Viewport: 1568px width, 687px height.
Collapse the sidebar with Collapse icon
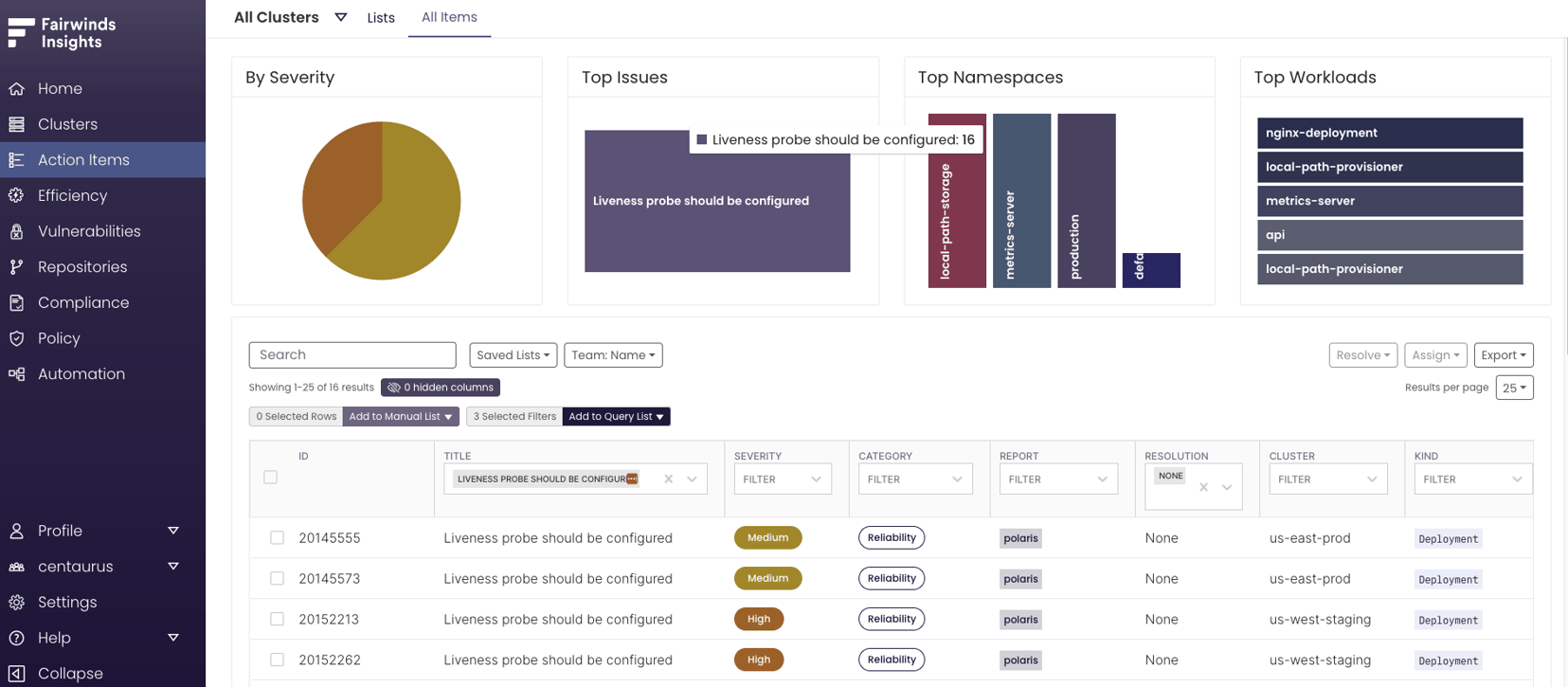point(16,674)
